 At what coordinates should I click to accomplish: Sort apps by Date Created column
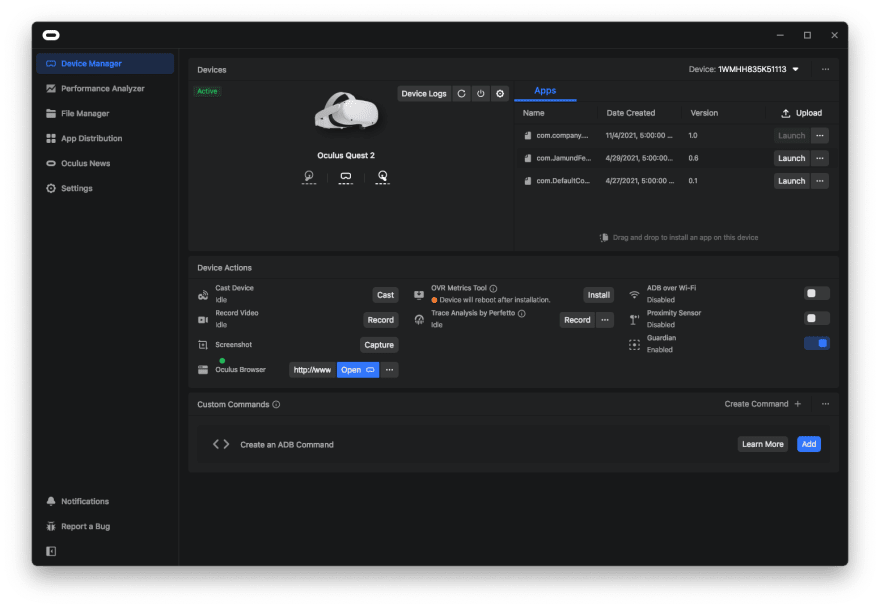(x=630, y=113)
